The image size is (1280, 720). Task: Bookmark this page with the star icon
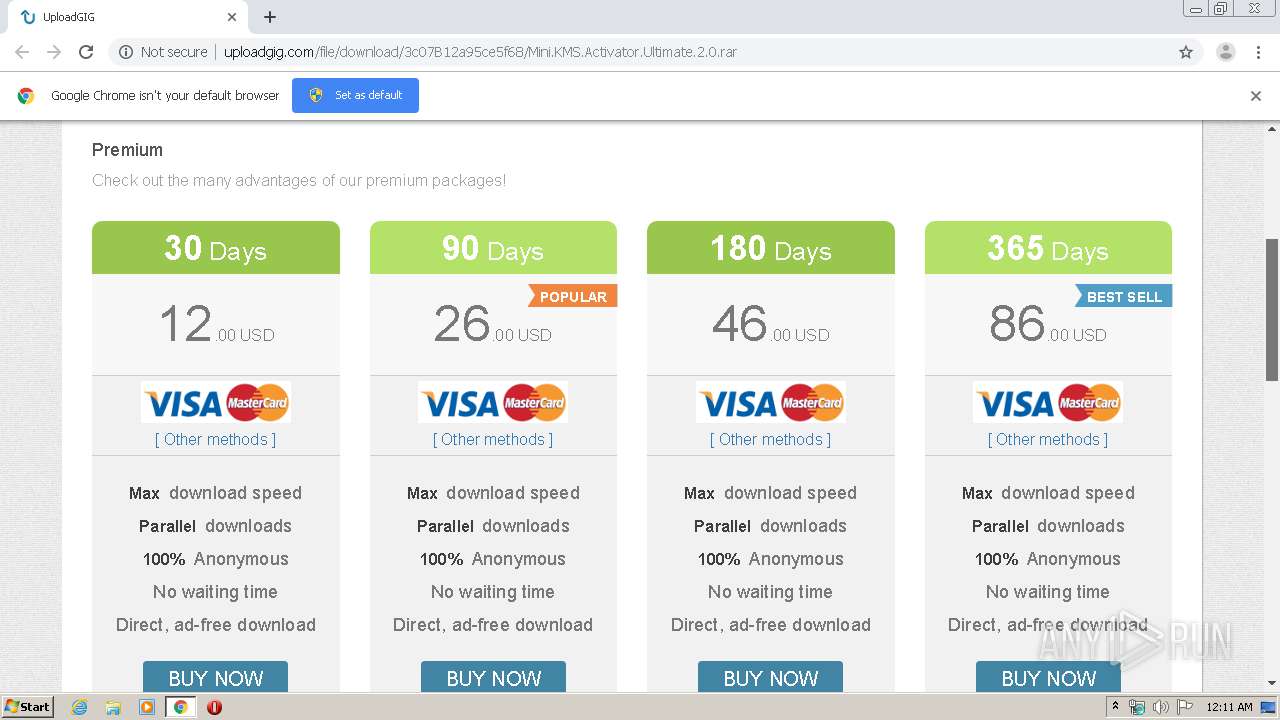pos(1186,52)
